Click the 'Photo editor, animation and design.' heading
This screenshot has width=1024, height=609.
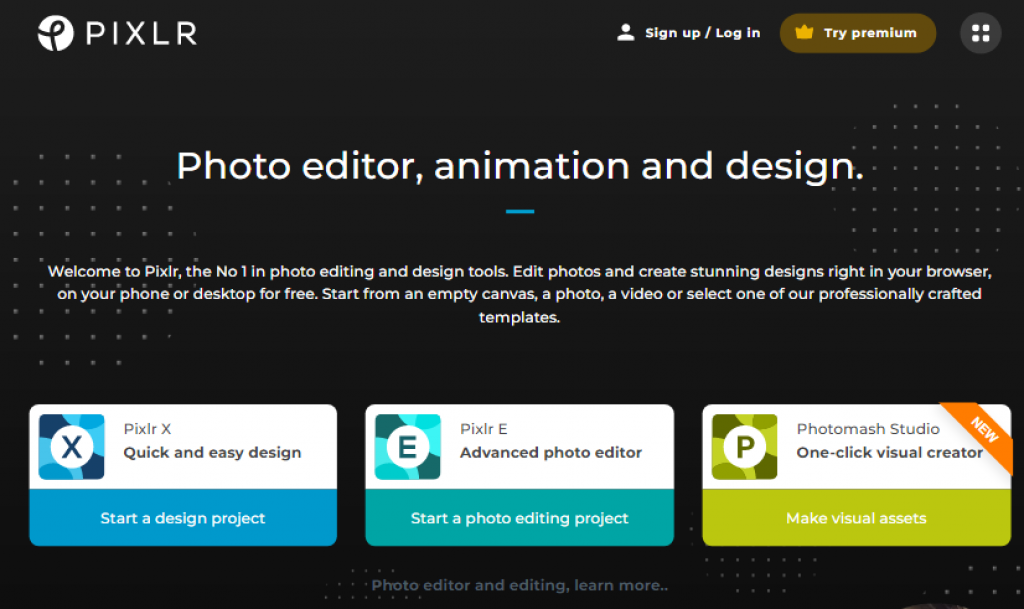[520, 166]
